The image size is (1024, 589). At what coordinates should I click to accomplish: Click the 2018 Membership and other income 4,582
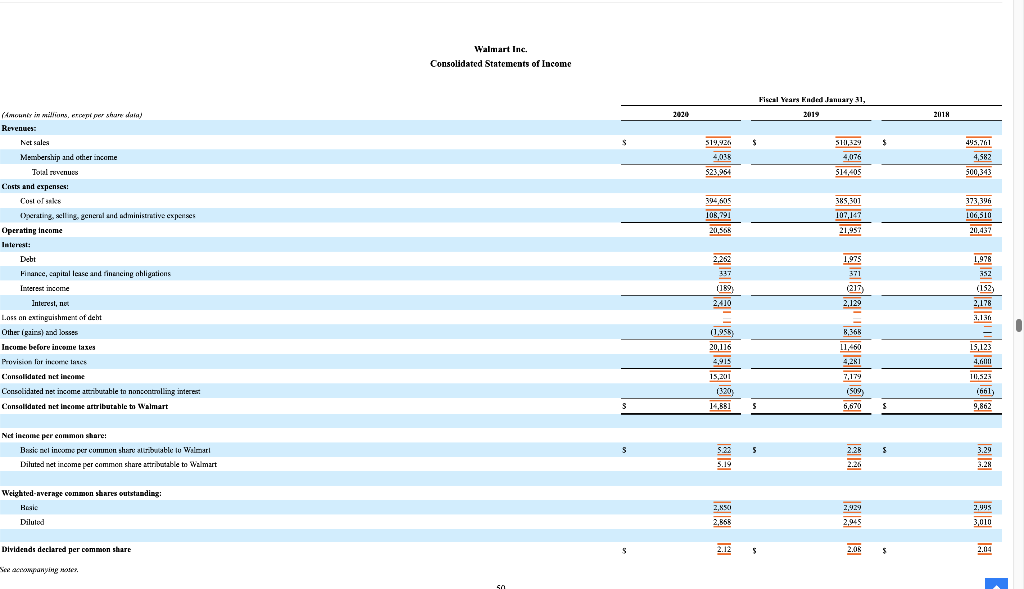point(982,157)
